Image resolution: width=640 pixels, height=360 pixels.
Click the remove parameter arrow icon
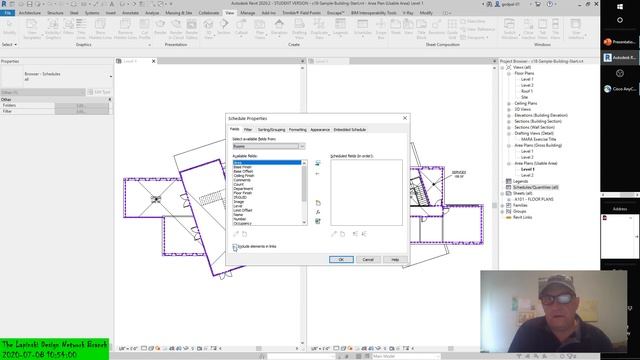pos(318,174)
